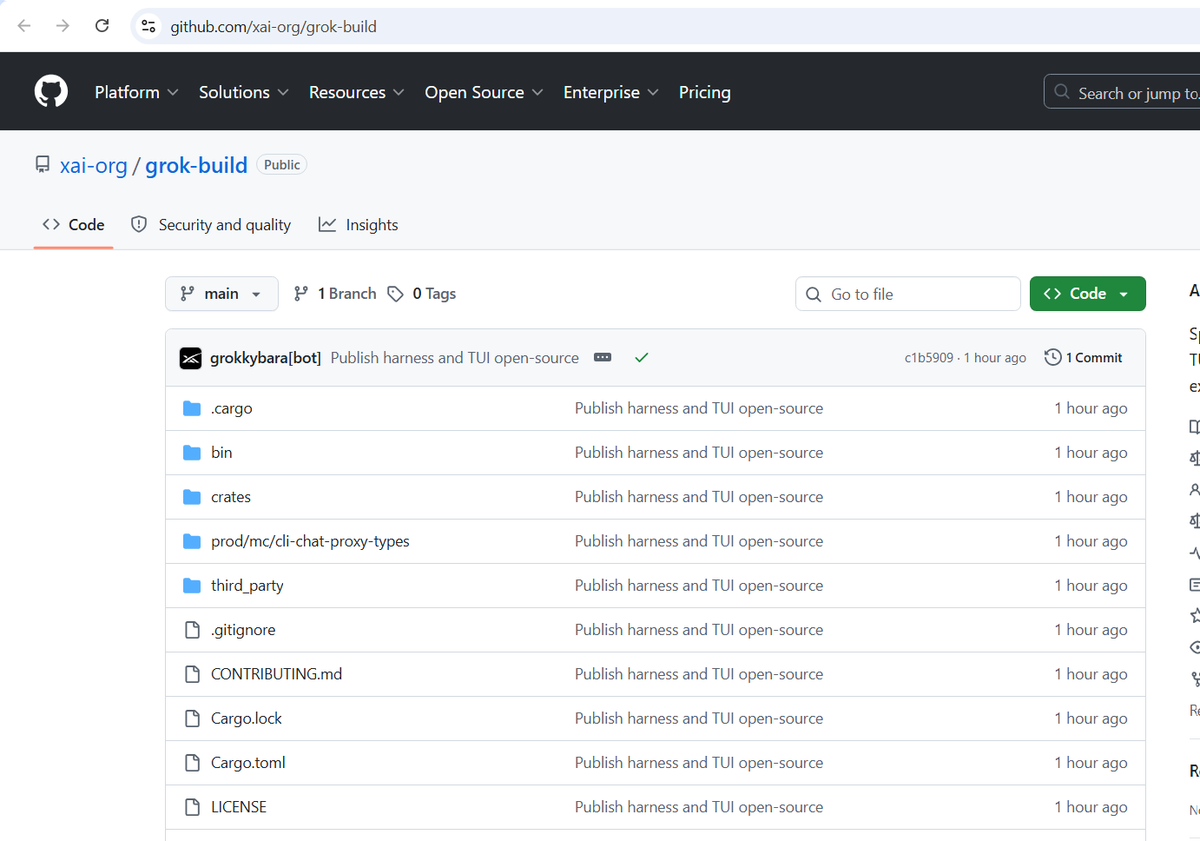1200x841 pixels.
Task: Open commit message link in the .cargo row
Action: pyautogui.click(x=699, y=409)
